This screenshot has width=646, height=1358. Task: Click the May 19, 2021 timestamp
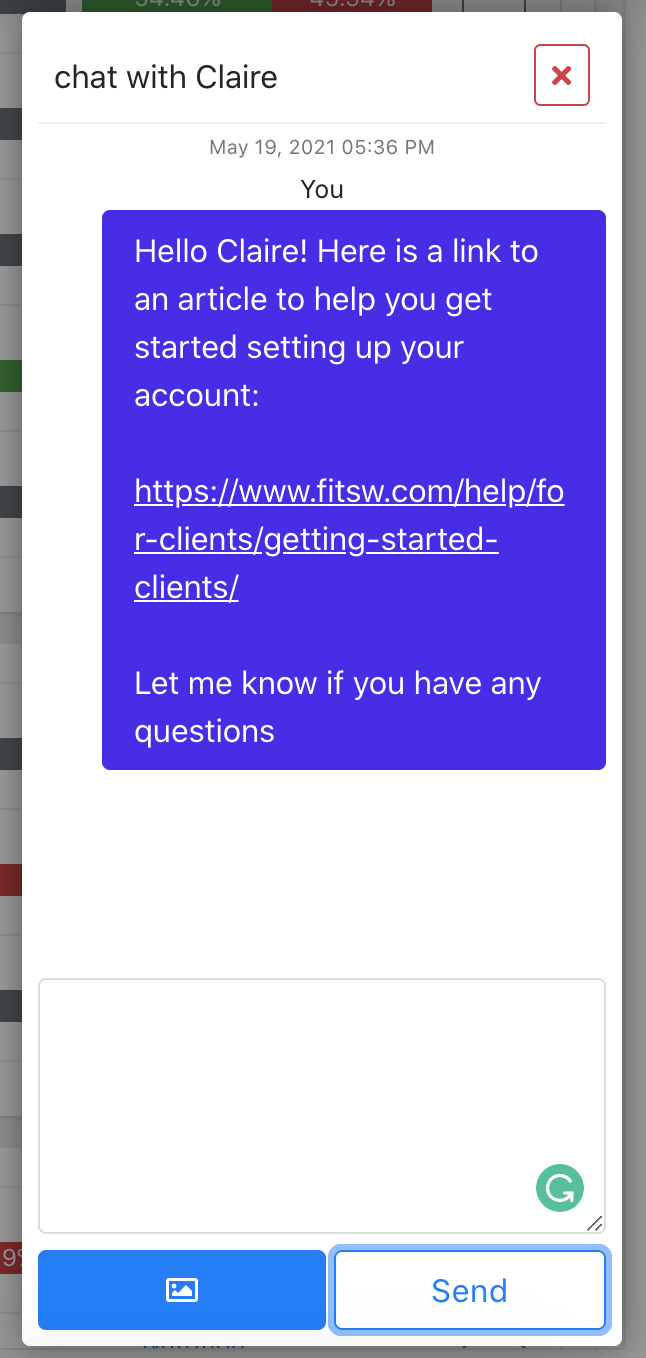(x=321, y=147)
